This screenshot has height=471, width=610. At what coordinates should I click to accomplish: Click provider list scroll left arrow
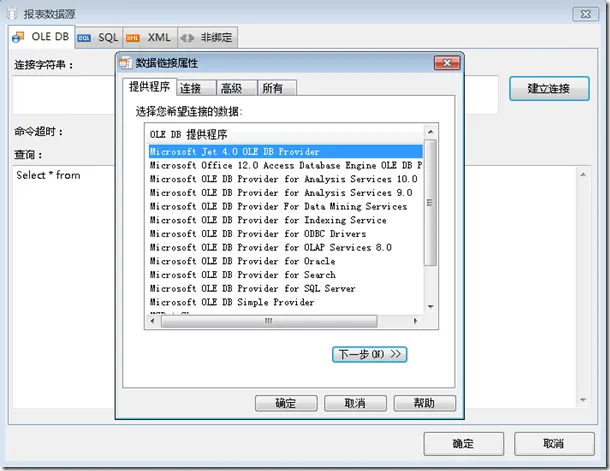coord(152,321)
